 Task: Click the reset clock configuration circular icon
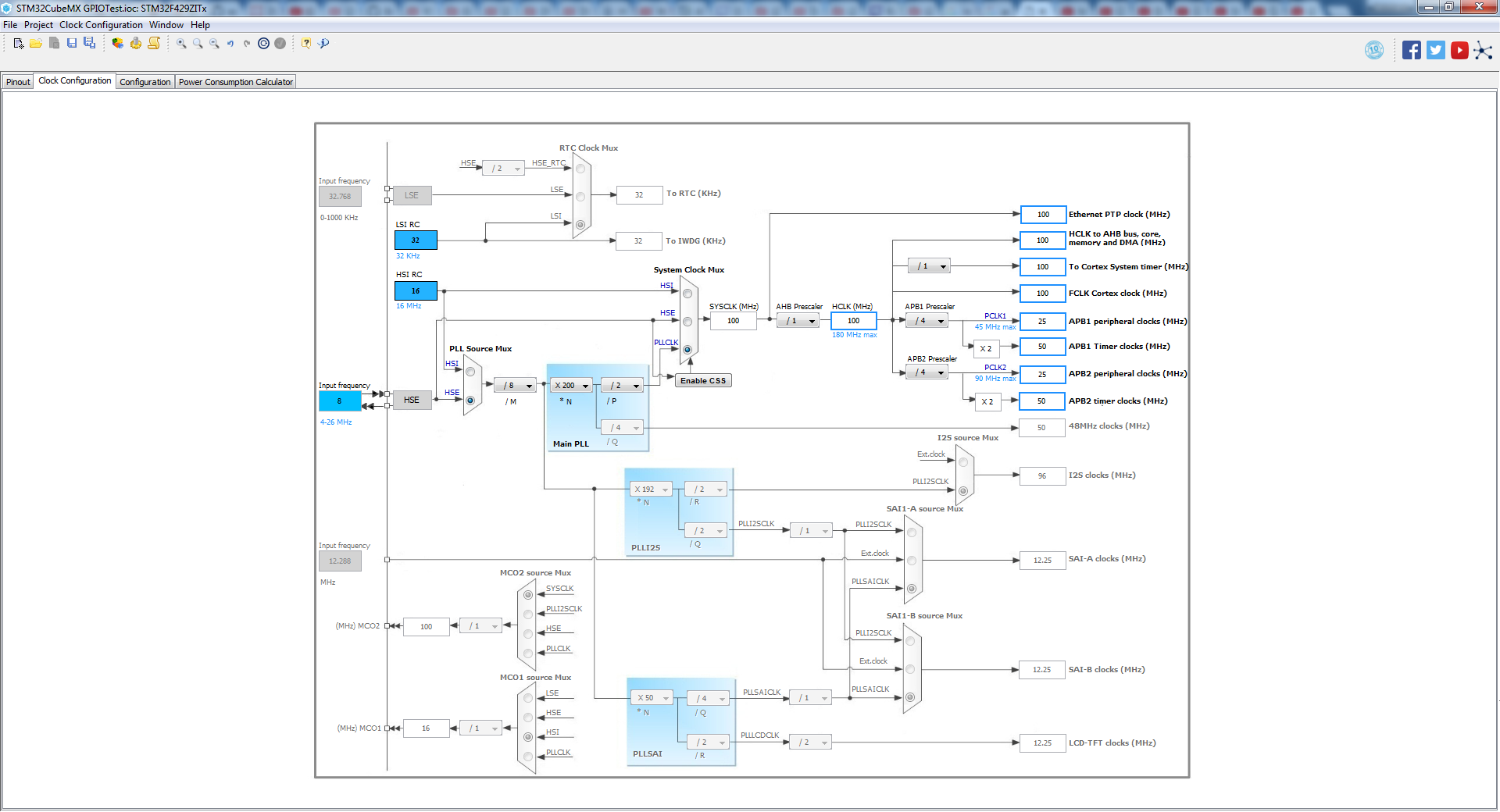point(263,44)
